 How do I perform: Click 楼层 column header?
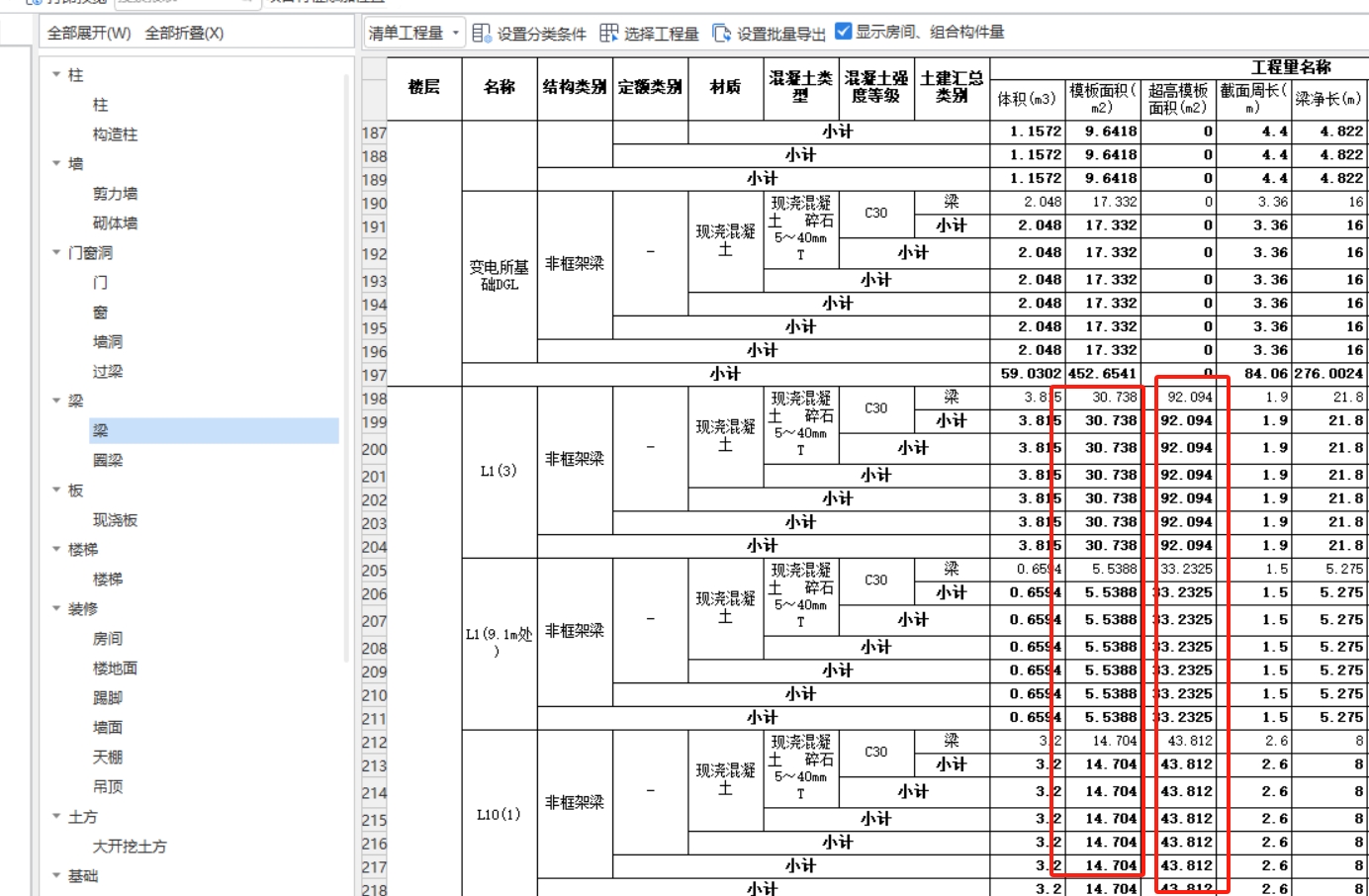click(x=424, y=88)
